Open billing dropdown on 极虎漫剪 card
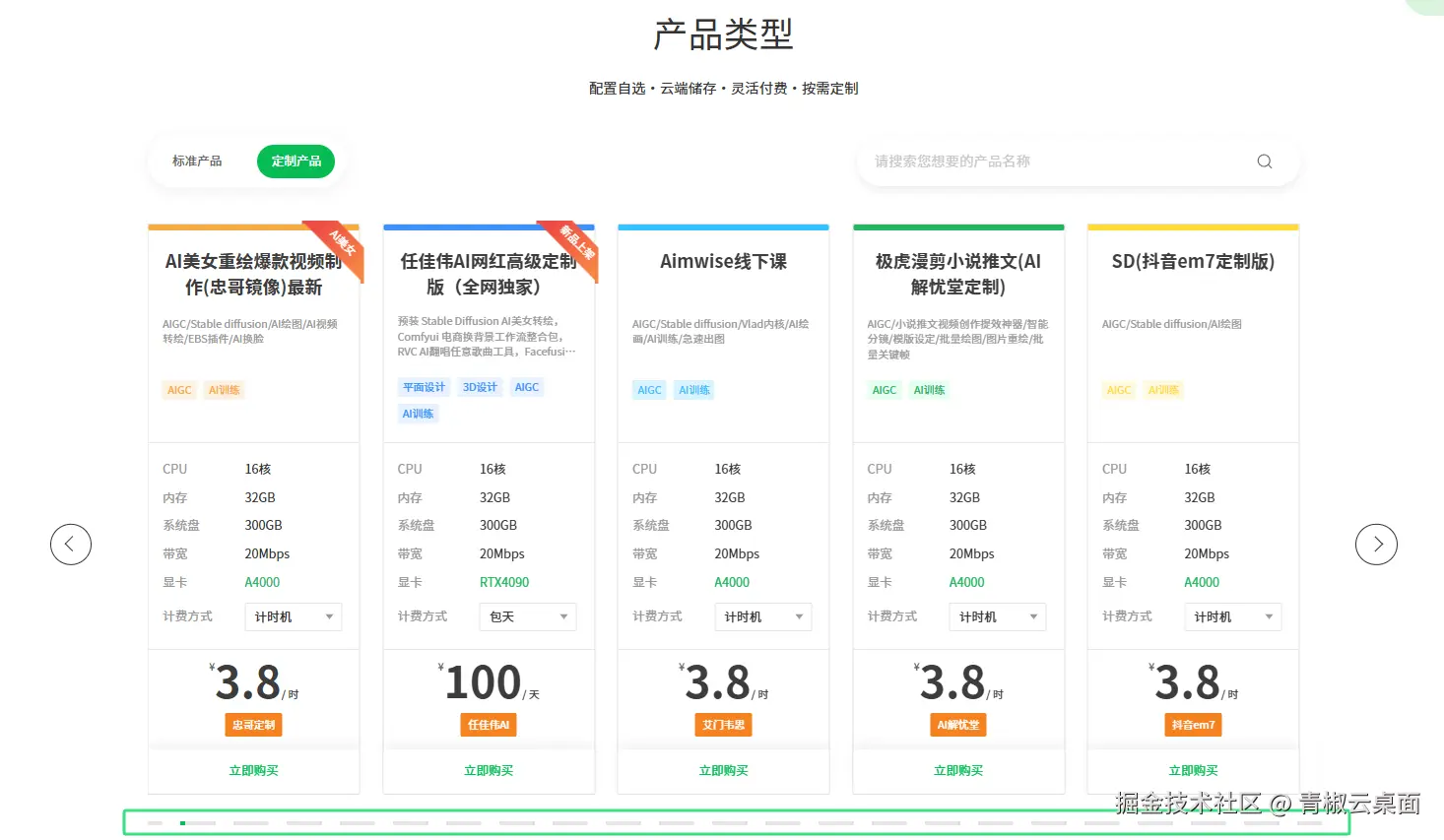The width and height of the screenshot is (1444, 840). [x=998, y=616]
